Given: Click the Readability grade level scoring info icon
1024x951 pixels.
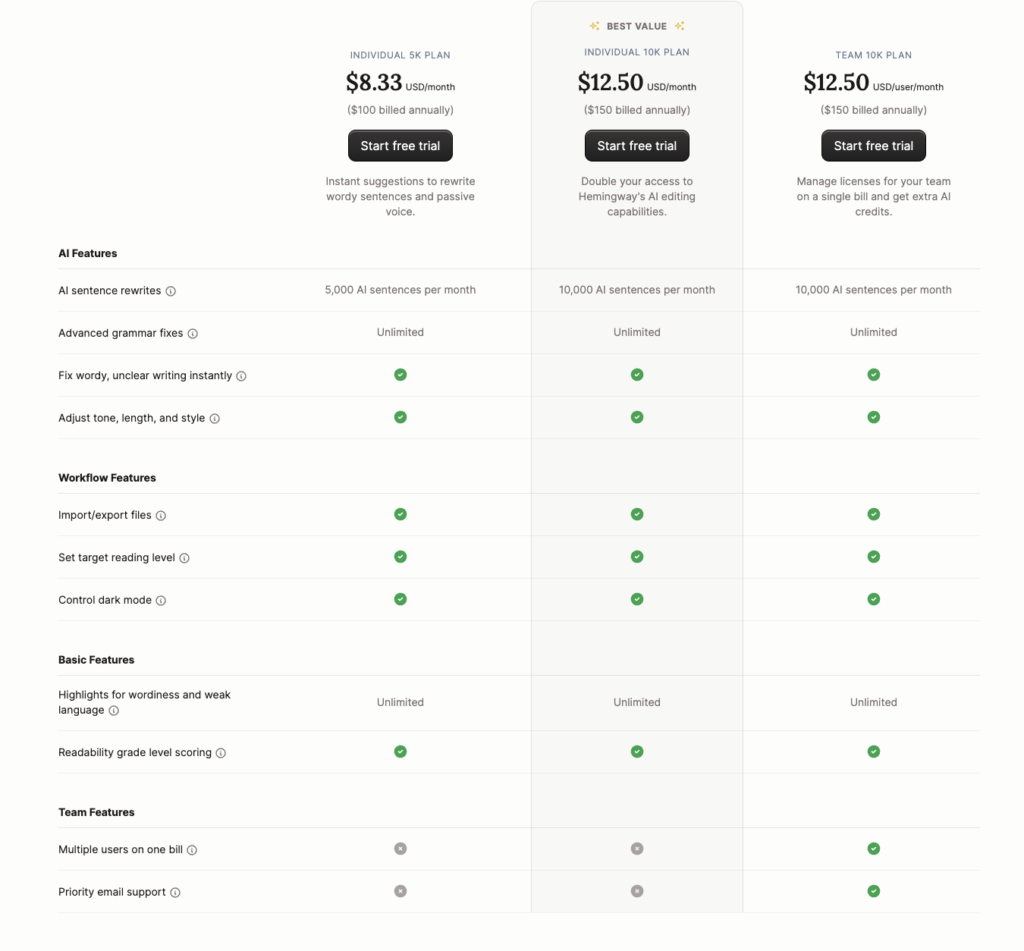Looking at the screenshot, I should [219, 751].
